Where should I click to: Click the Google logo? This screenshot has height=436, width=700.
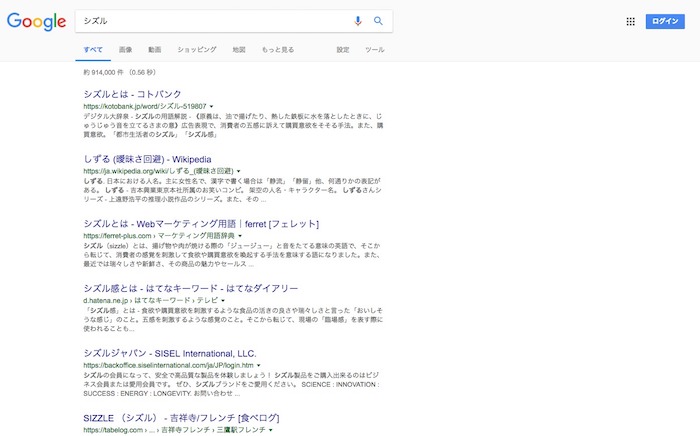(x=36, y=21)
